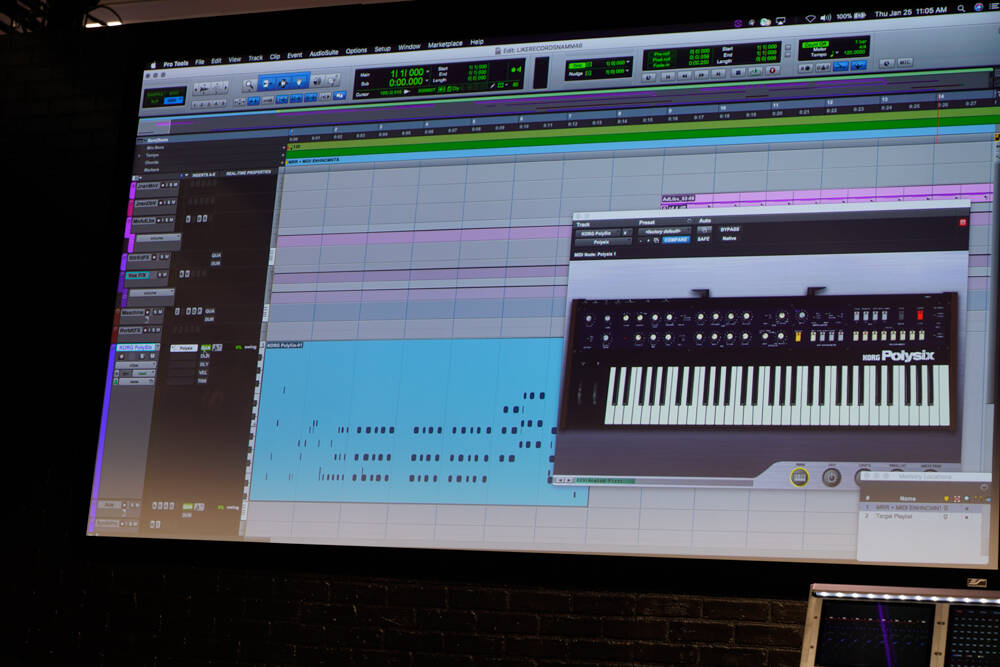
Task: Open the Nudge value dropdown
Action: (628, 71)
